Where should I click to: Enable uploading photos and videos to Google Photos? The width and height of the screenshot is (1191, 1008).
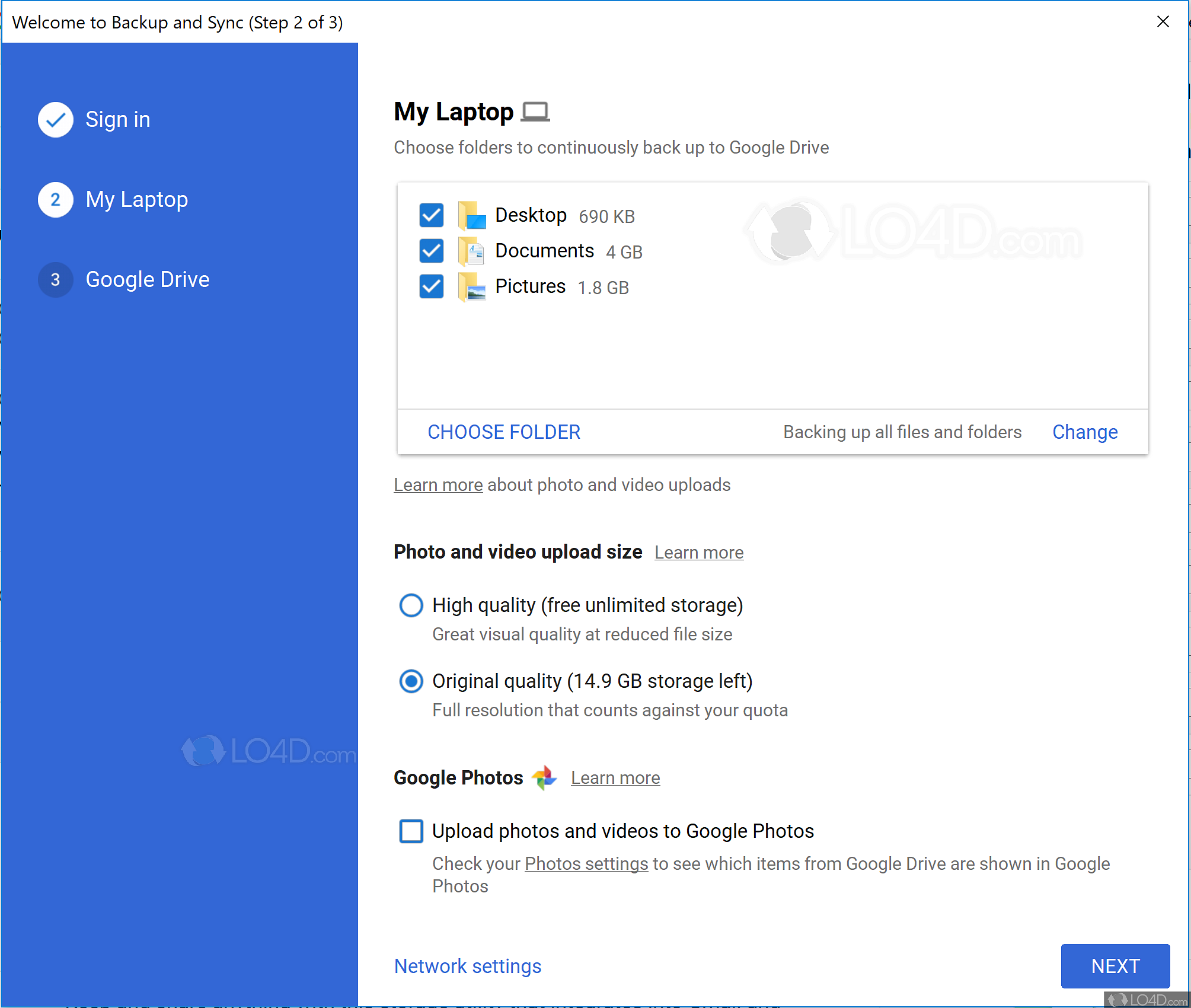411,831
